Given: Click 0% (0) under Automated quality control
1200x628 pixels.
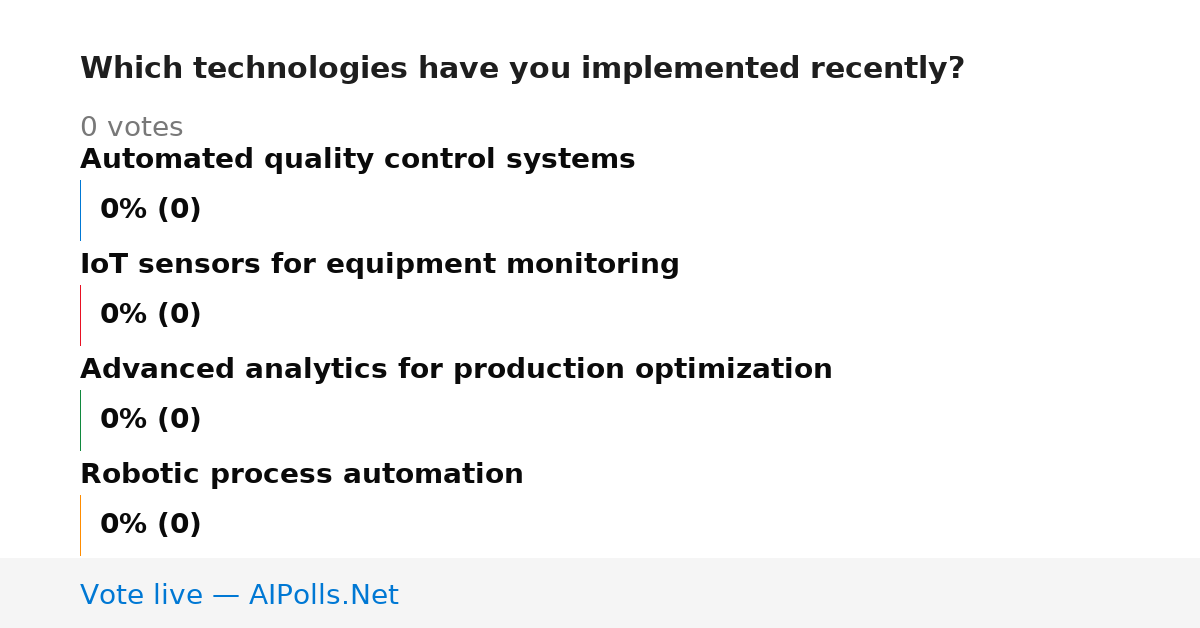Looking at the screenshot, I should tap(150, 210).
